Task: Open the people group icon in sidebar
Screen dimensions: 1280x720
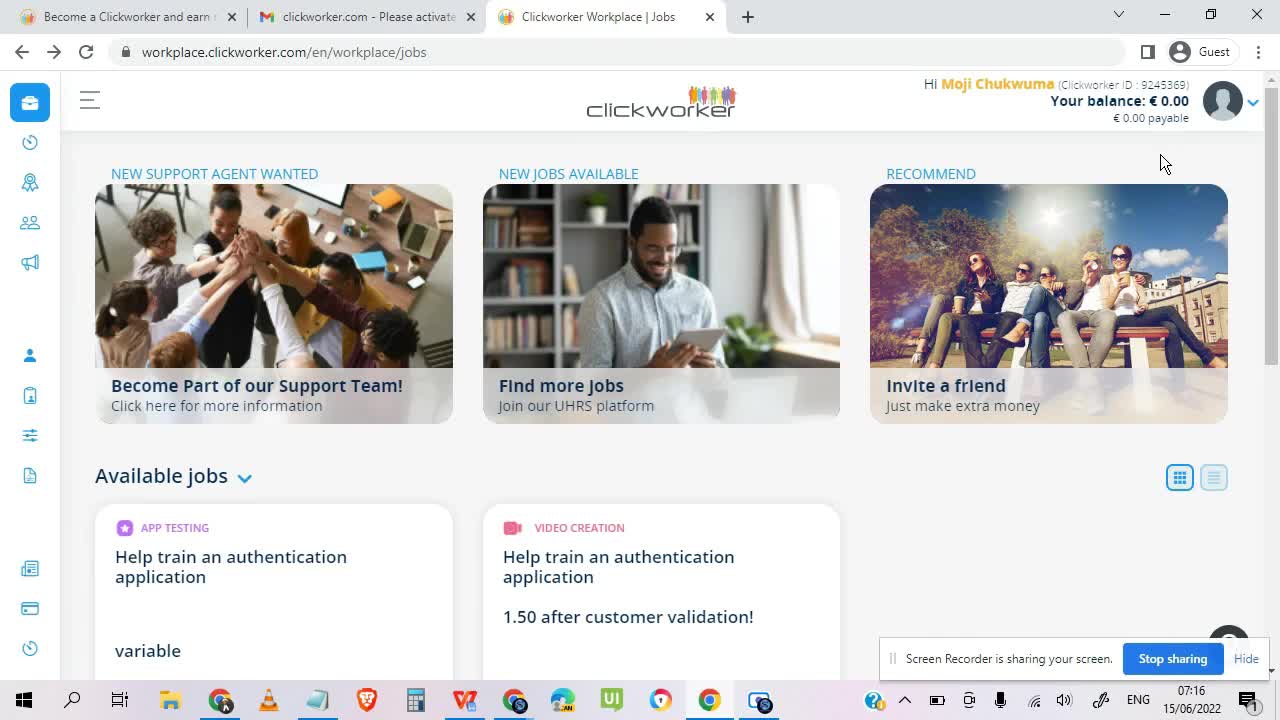Action: click(30, 223)
